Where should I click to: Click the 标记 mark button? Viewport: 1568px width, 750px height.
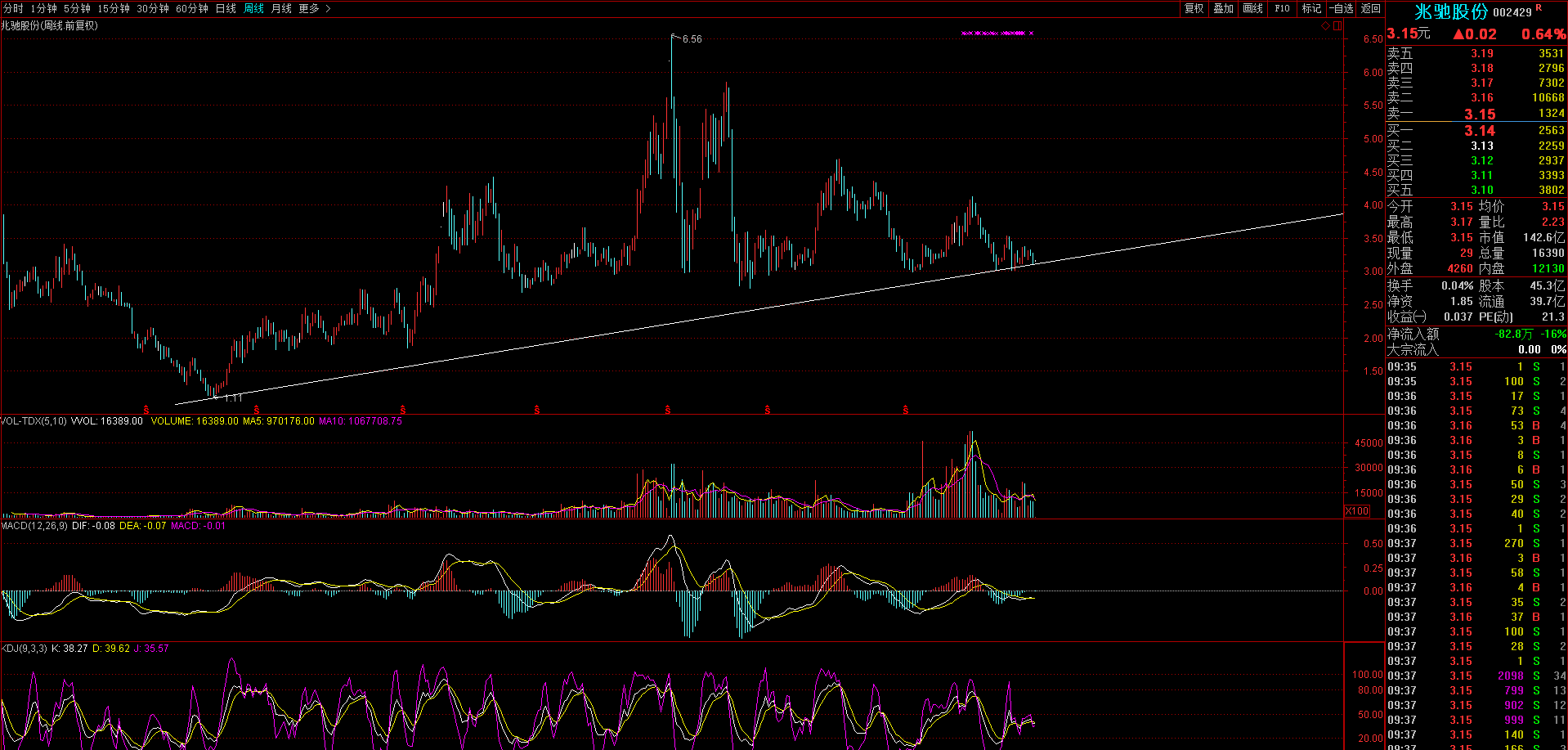[x=1311, y=8]
